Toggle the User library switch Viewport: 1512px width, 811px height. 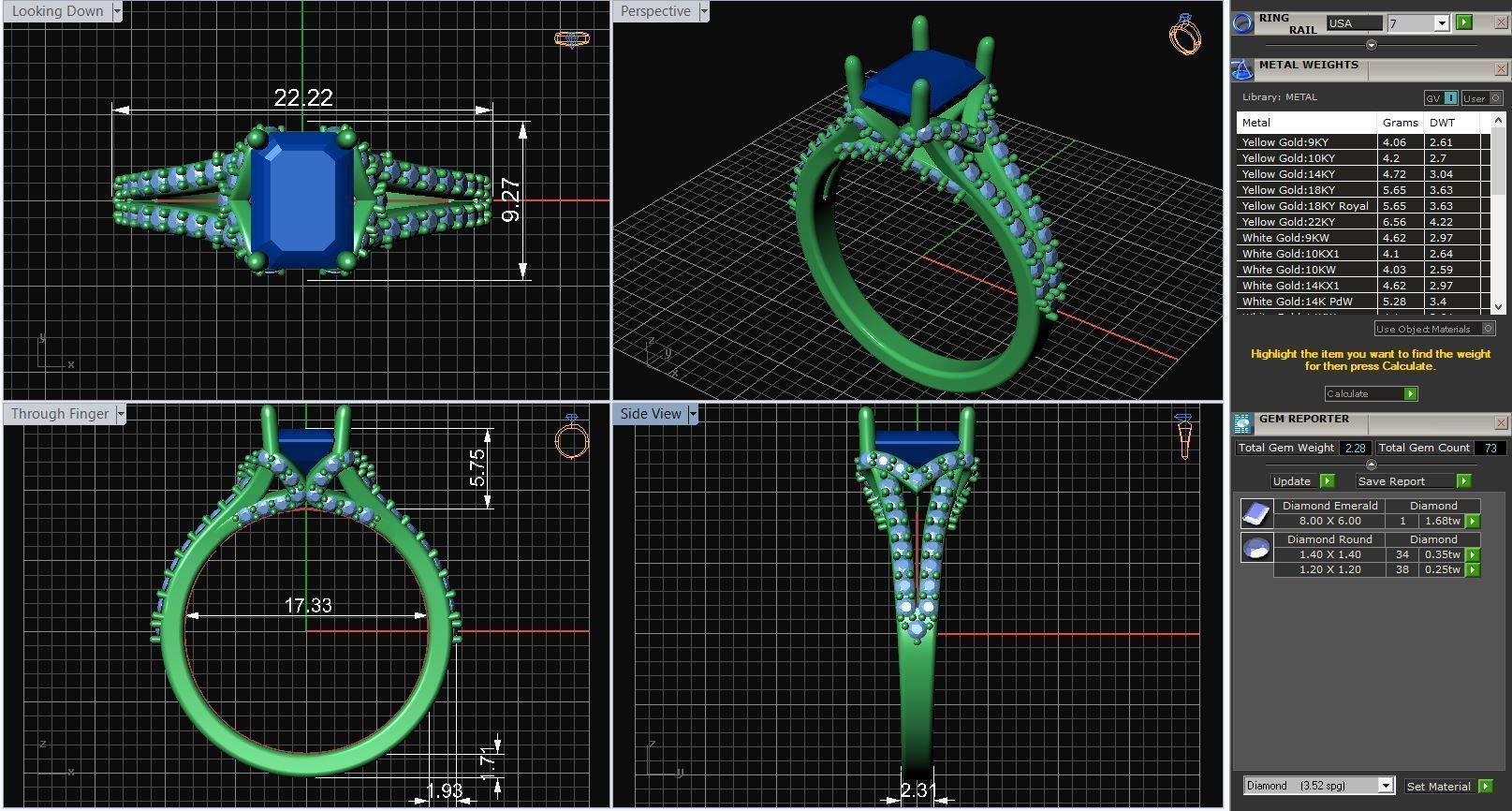(x=1482, y=97)
